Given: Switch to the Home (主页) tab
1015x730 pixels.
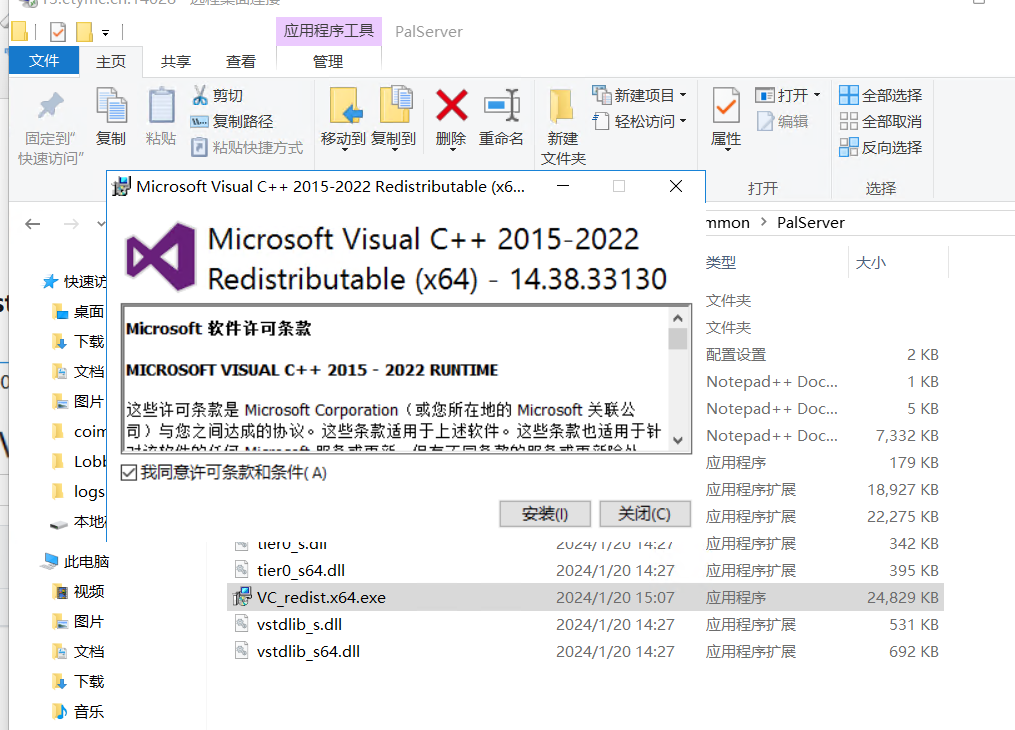Looking at the screenshot, I should tap(111, 61).
